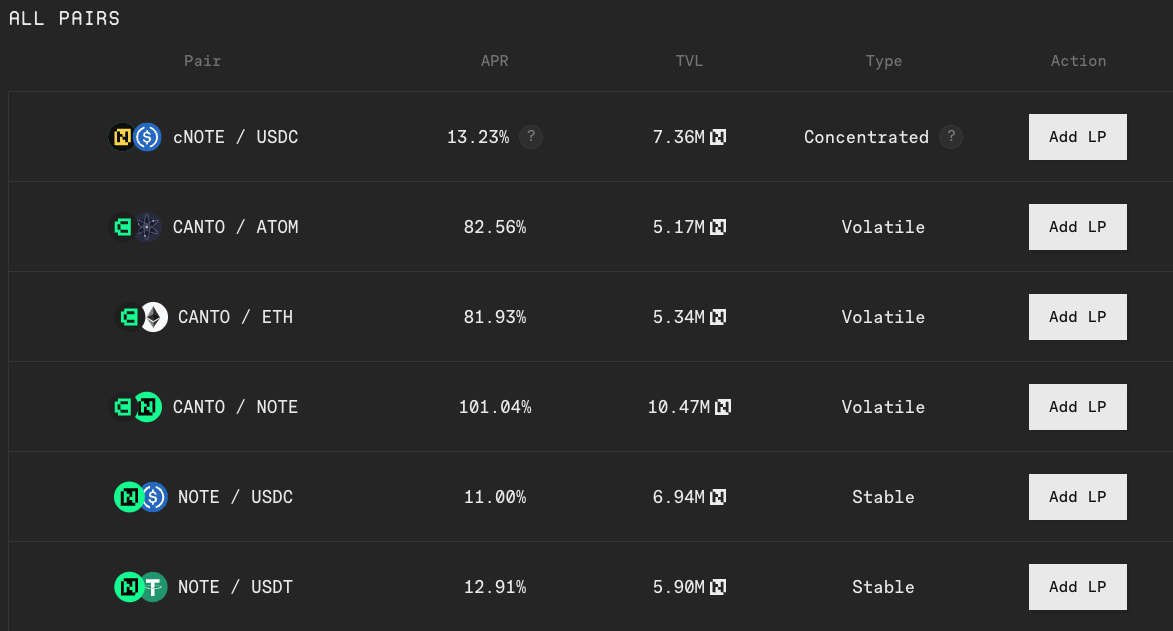Select the CANTO / NOTE pair name
Image resolution: width=1173 pixels, height=631 pixels.
(235, 407)
